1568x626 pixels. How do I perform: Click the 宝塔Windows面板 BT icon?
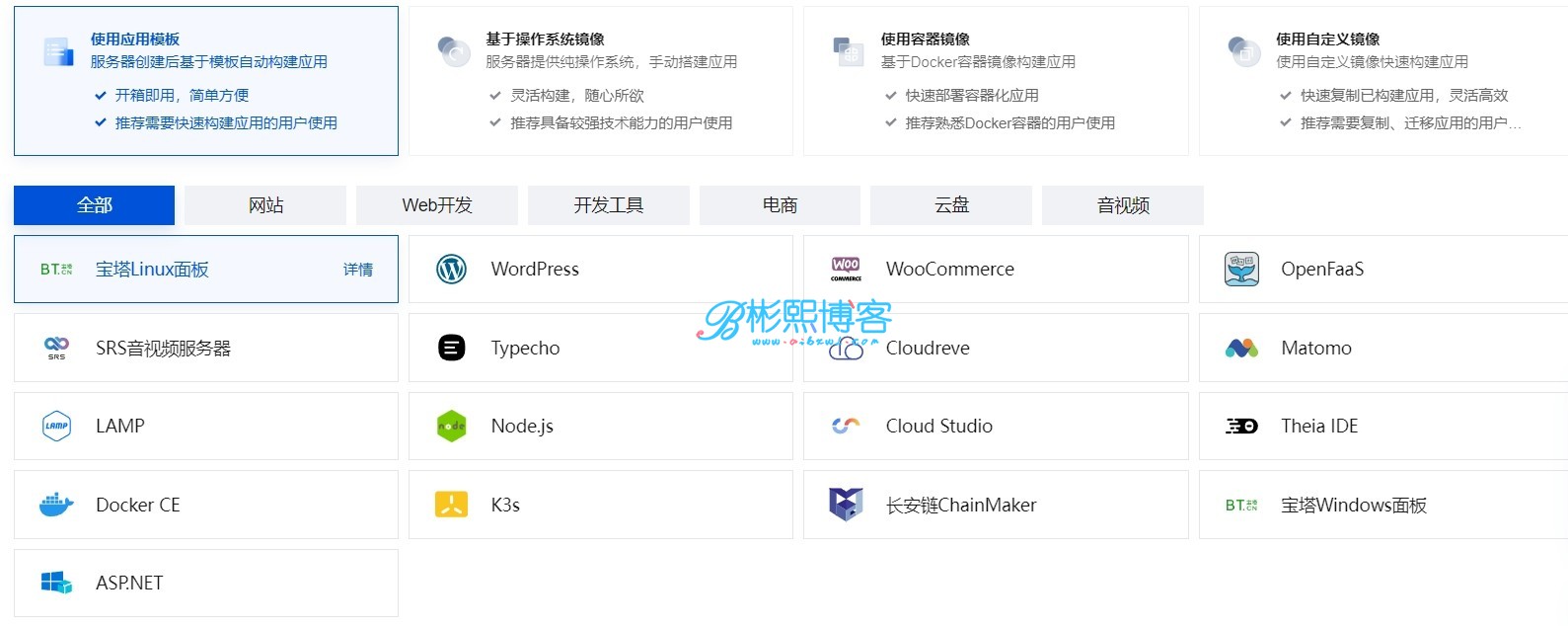(1241, 505)
